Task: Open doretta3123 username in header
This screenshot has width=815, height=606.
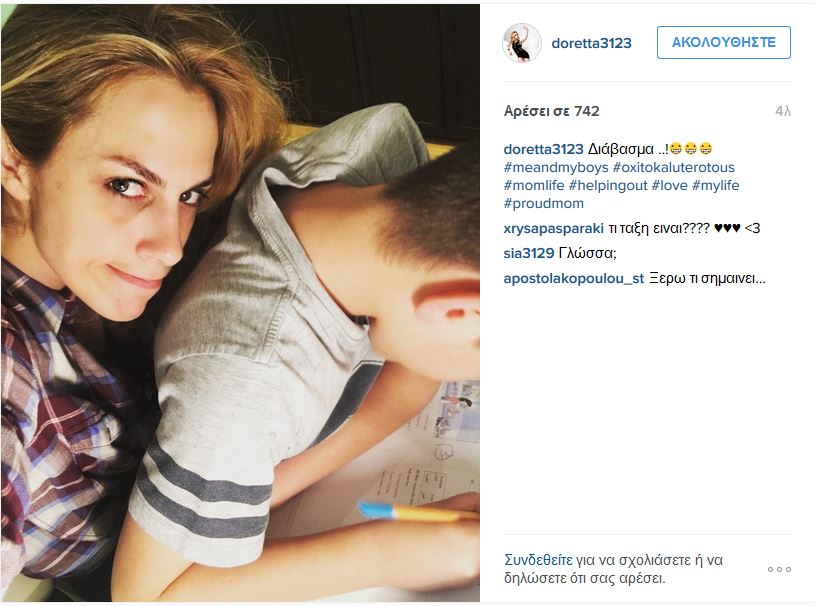Action: point(591,43)
